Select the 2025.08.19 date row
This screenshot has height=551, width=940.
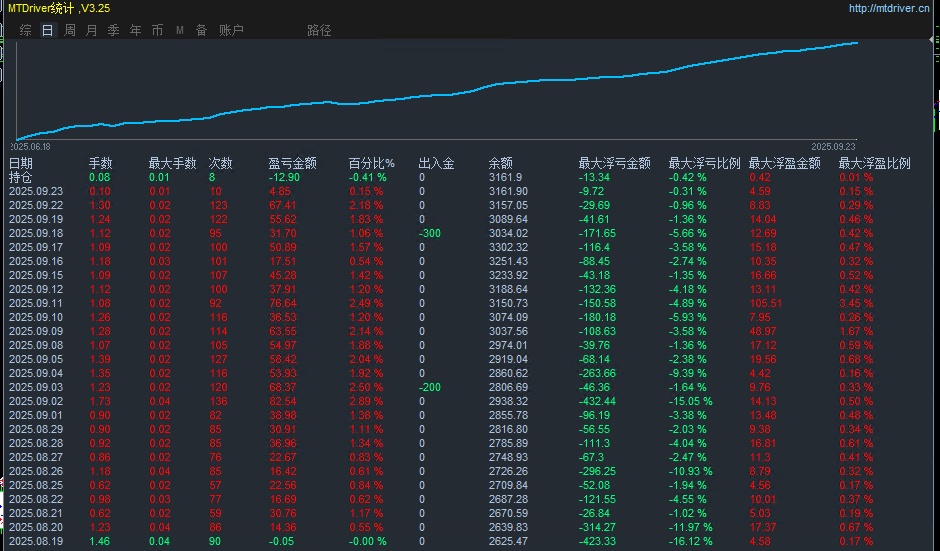(36, 541)
